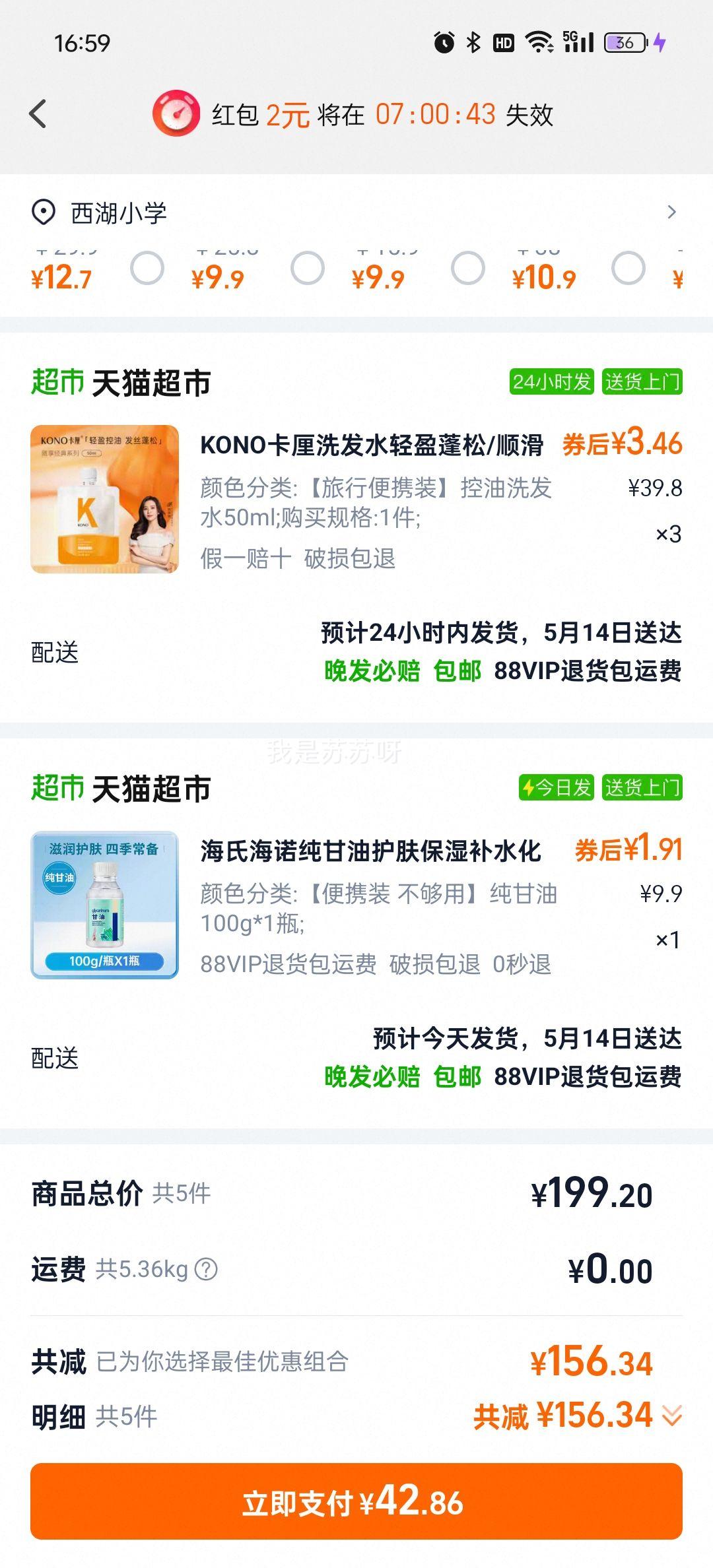
Task: Tap the shipping fee question mark icon
Action: click(x=206, y=1269)
